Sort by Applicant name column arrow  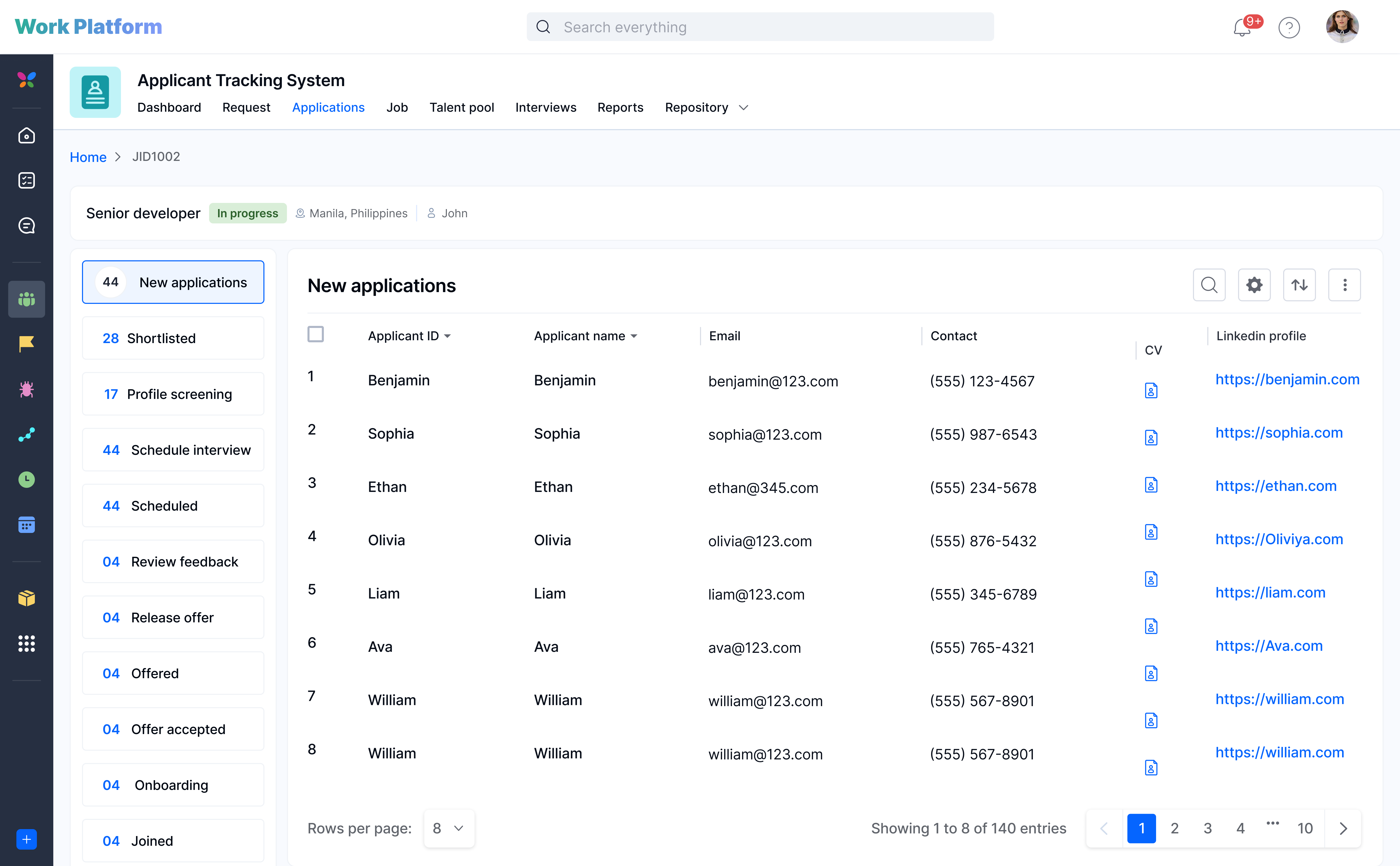tap(634, 336)
